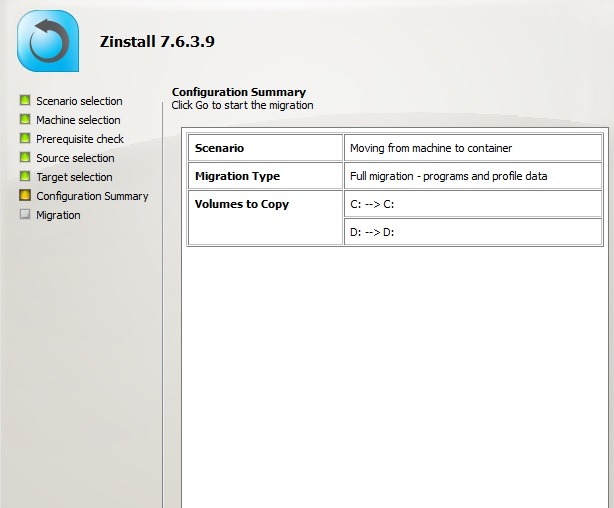The image size is (614, 508).
Task: Click the Scenario label cell
Action: (x=265, y=148)
